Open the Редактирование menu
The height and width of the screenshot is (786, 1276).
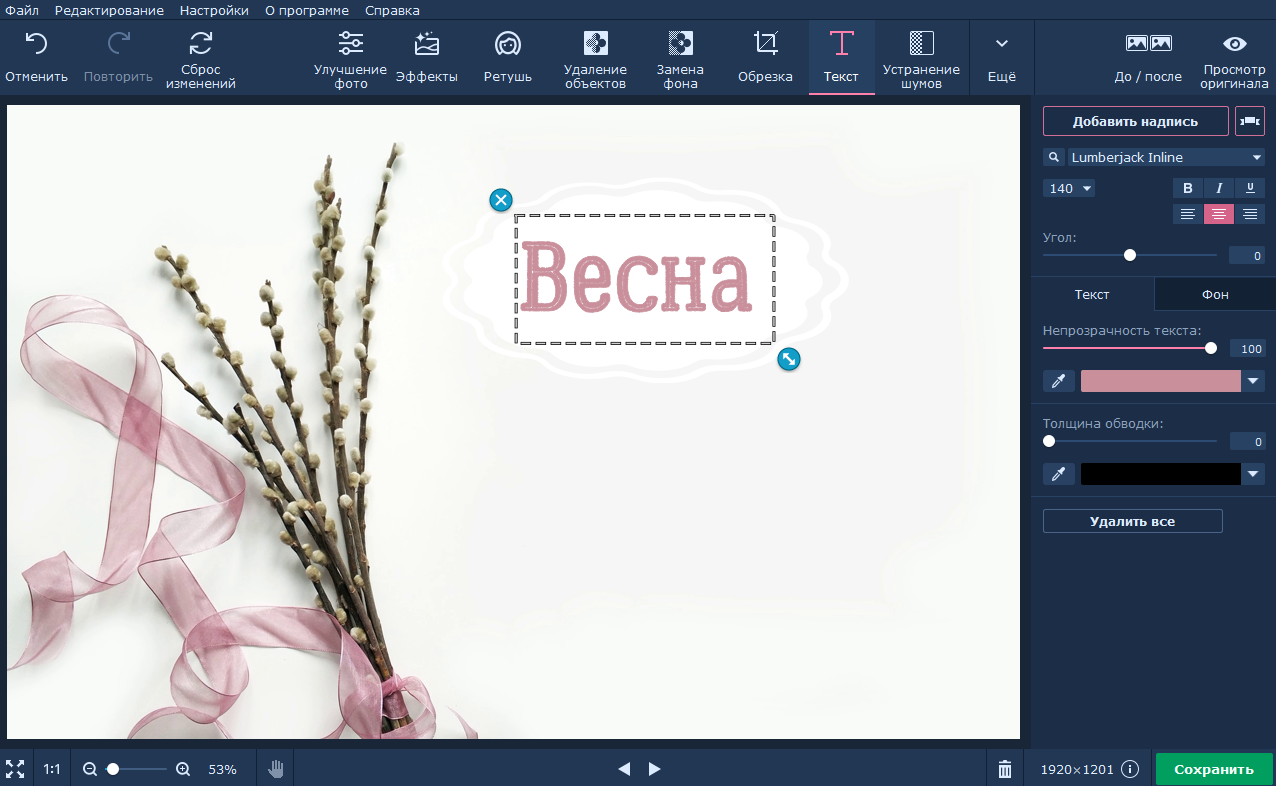(x=109, y=10)
